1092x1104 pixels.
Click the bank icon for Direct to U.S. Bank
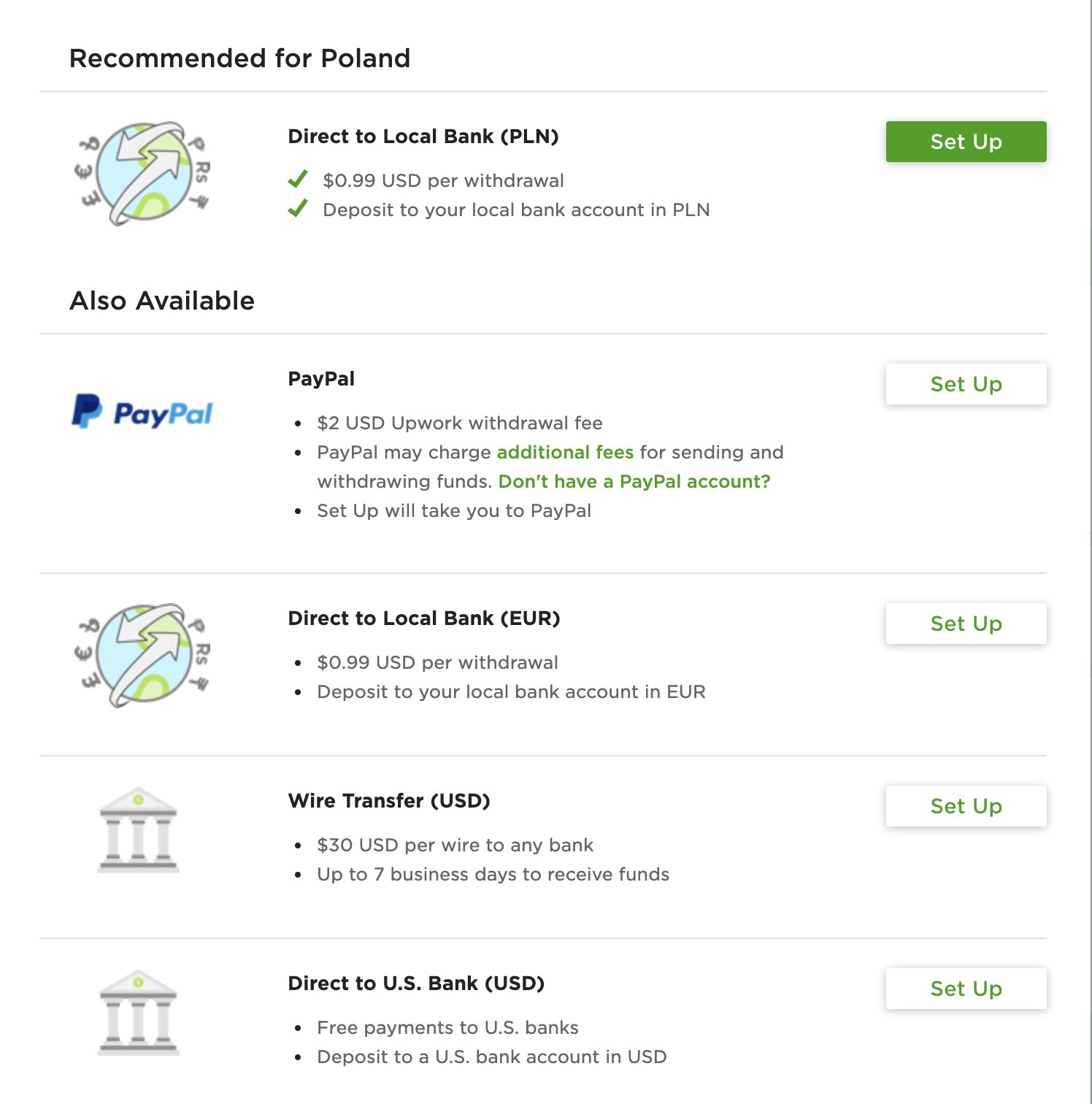[138, 1013]
